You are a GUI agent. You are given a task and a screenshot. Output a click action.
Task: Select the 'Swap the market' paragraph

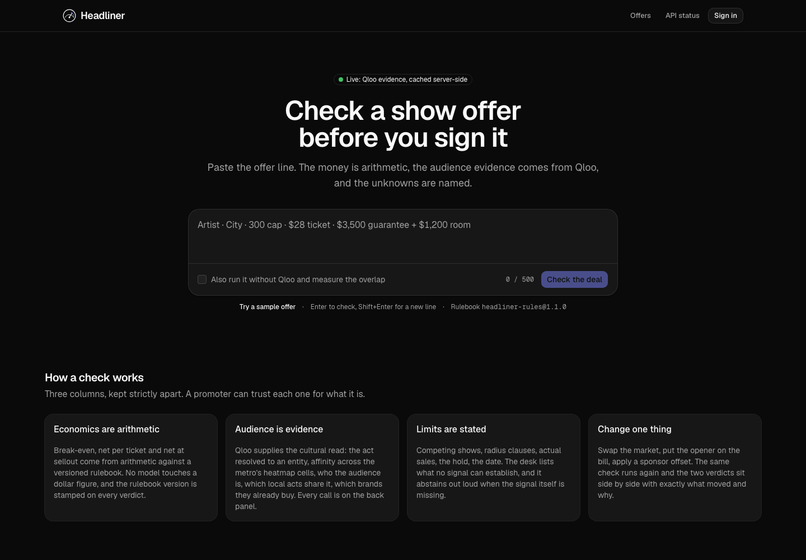click(671, 473)
